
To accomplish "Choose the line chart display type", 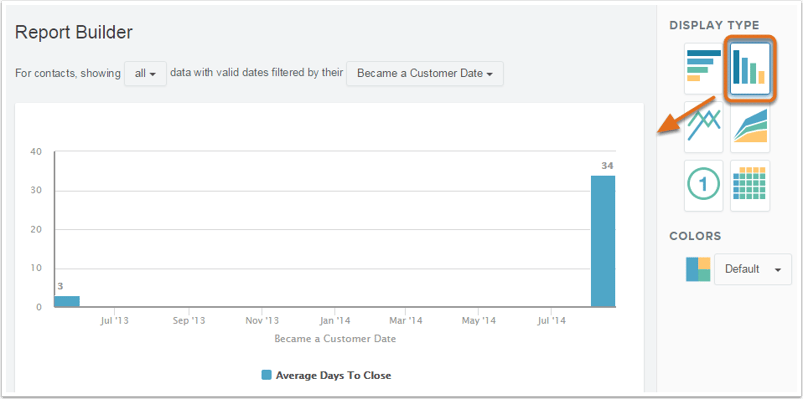I will 703,127.
